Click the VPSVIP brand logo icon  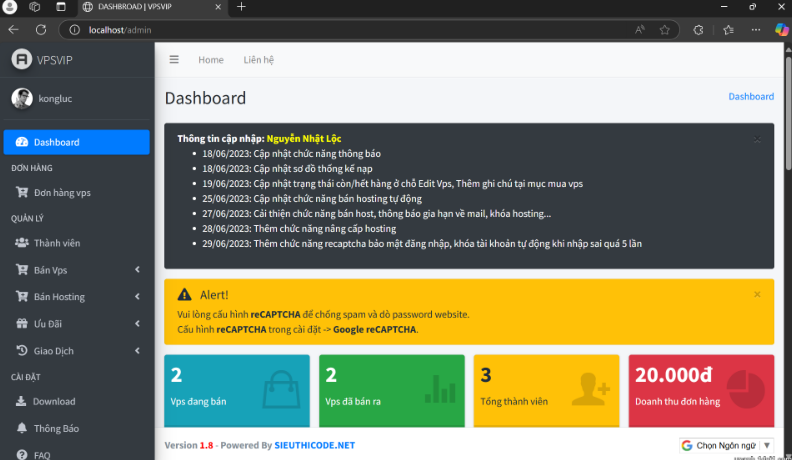click(x=22, y=59)
